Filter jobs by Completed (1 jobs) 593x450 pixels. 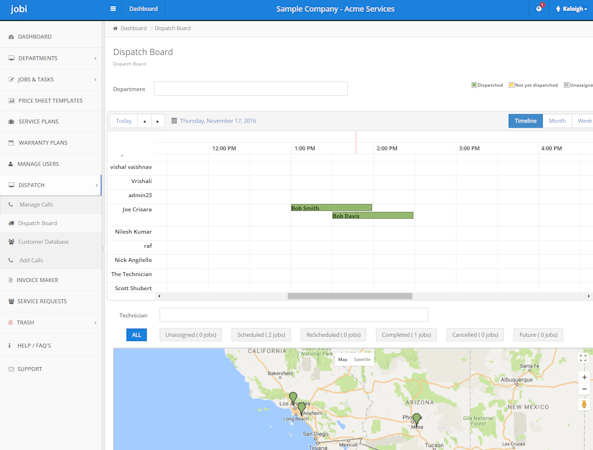pyautogui.click(x=406, y=335)
